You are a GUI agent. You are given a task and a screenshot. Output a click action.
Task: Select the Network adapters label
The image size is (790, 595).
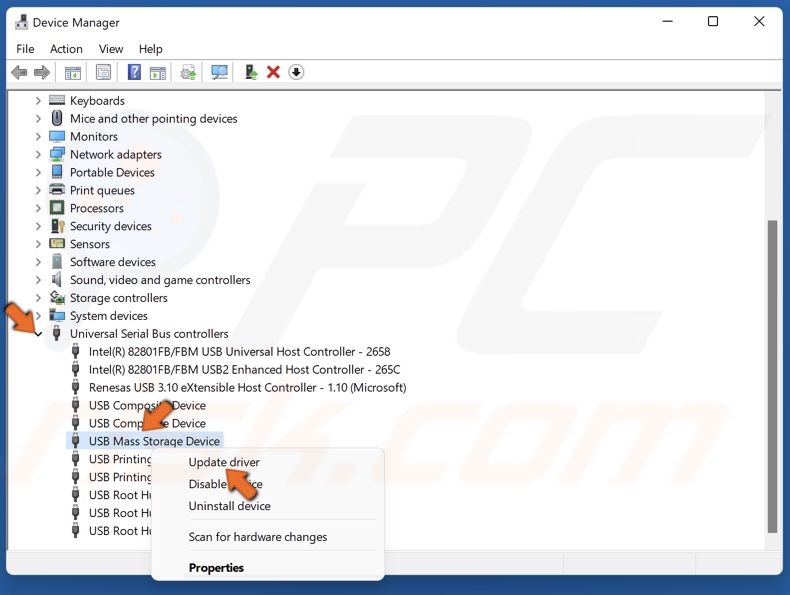point(116,154)
